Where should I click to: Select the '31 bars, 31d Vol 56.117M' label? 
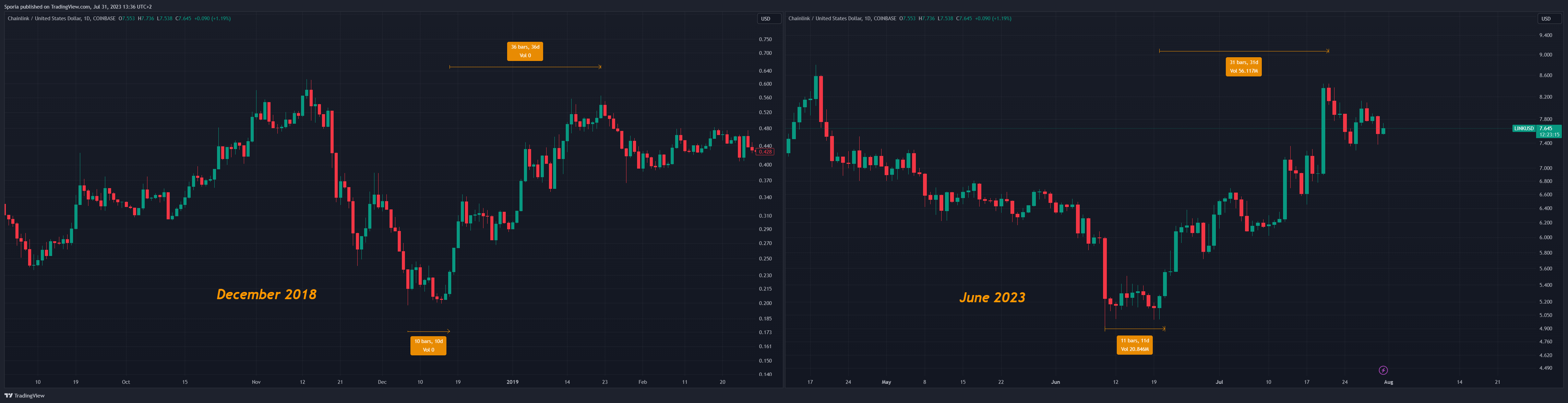(x=1244, y=66)
